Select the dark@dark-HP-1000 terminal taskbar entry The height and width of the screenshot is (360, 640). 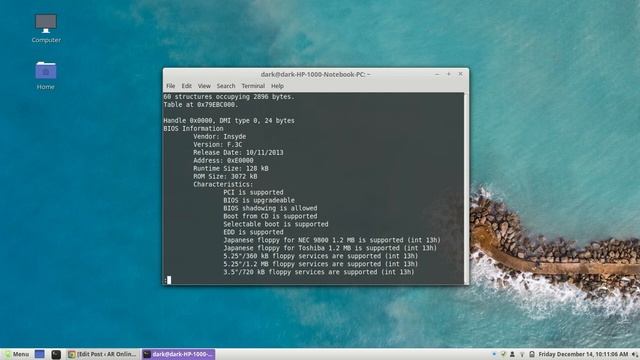[x=178, y=354]
